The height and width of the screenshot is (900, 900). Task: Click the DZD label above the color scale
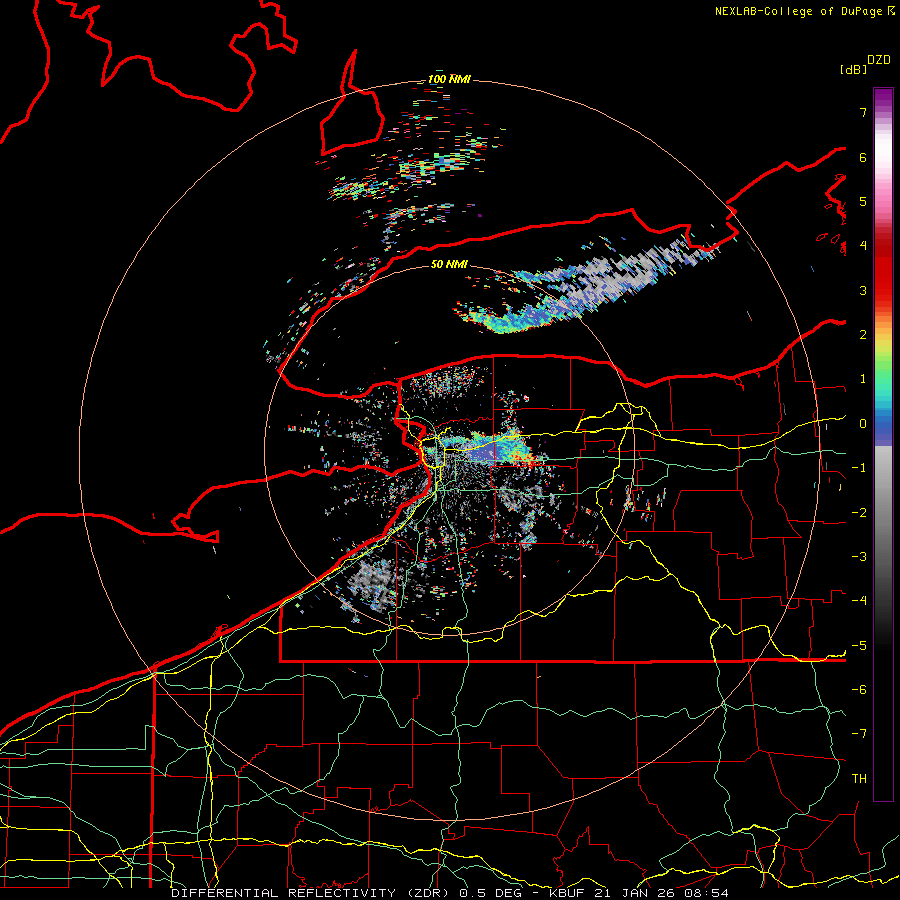coord(879,60)
